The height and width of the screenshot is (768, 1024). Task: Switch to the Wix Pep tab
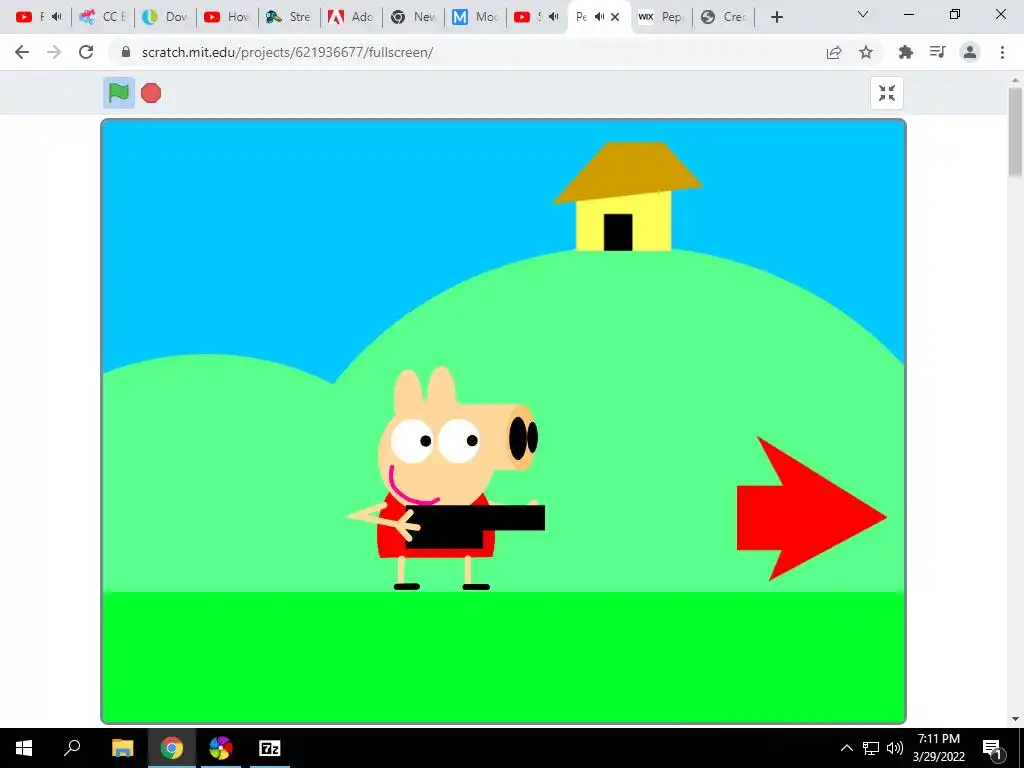click(x=660, y=17)
